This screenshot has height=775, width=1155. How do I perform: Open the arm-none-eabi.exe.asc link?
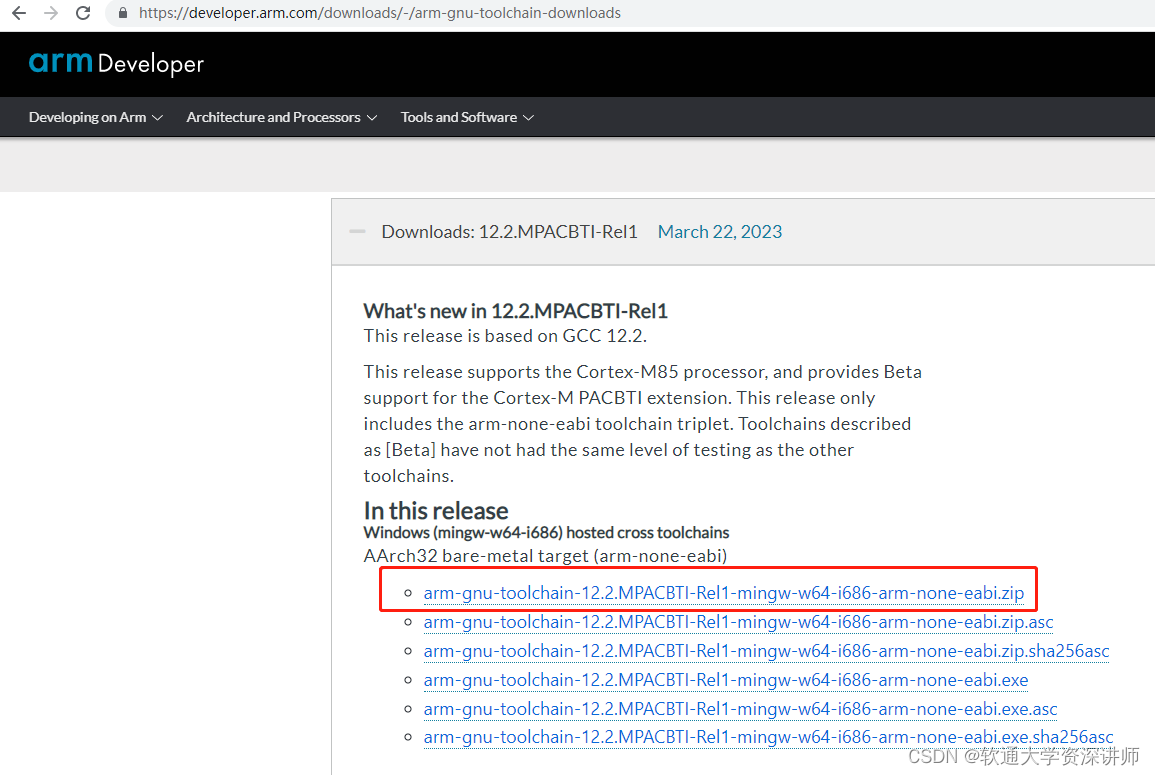[740, 709]
